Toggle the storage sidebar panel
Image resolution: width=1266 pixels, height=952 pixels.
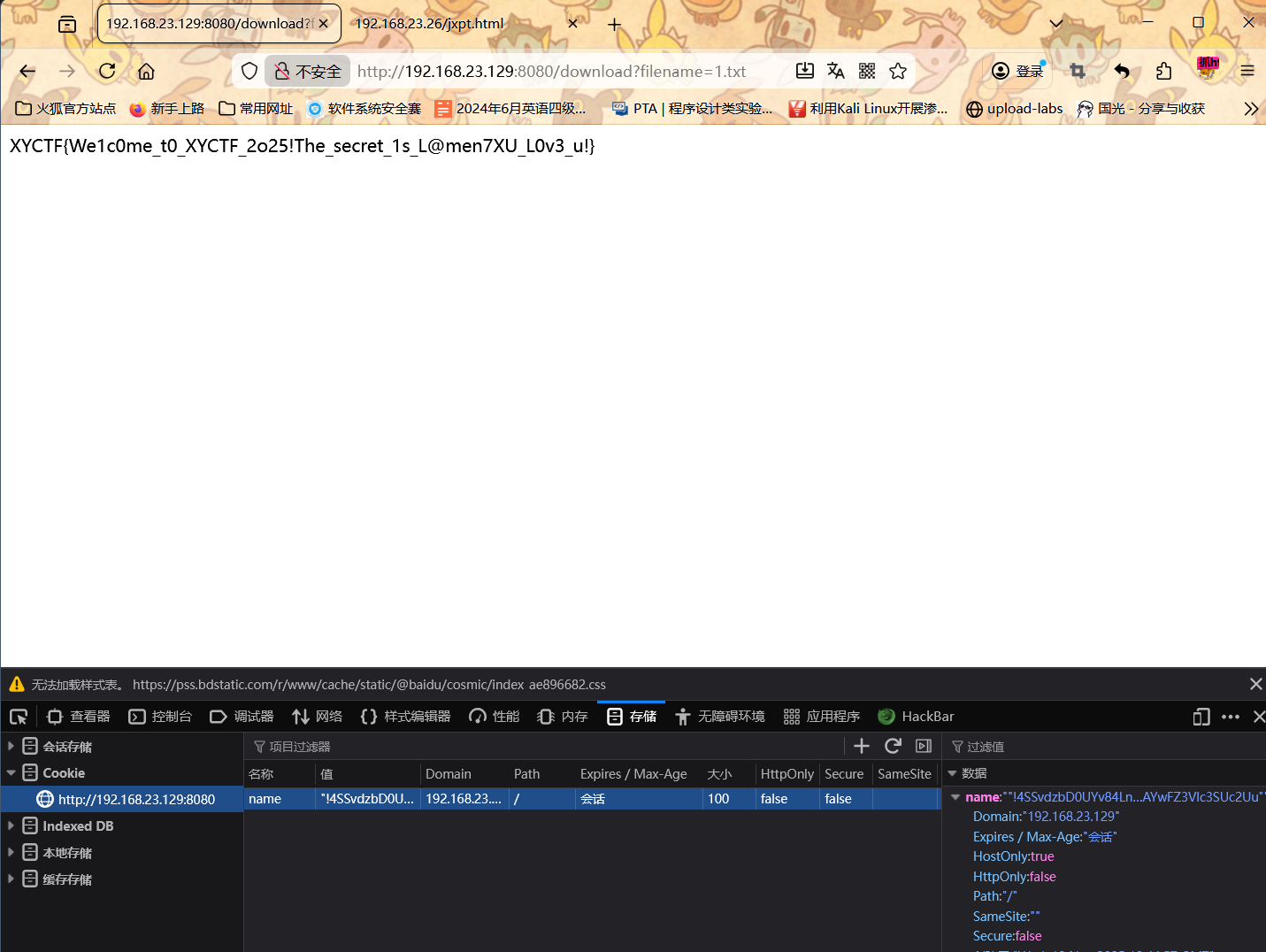click(x=924, y=746)
